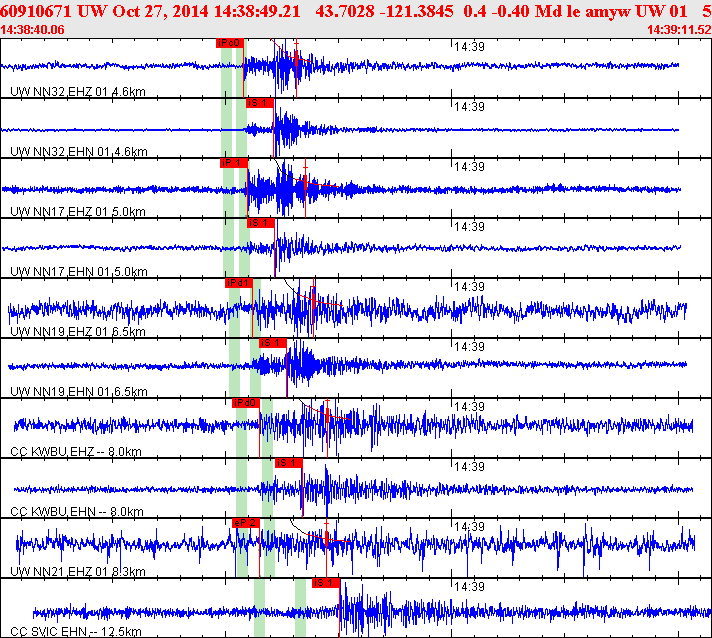Click the 14:39 tick label on top trace

469,46
